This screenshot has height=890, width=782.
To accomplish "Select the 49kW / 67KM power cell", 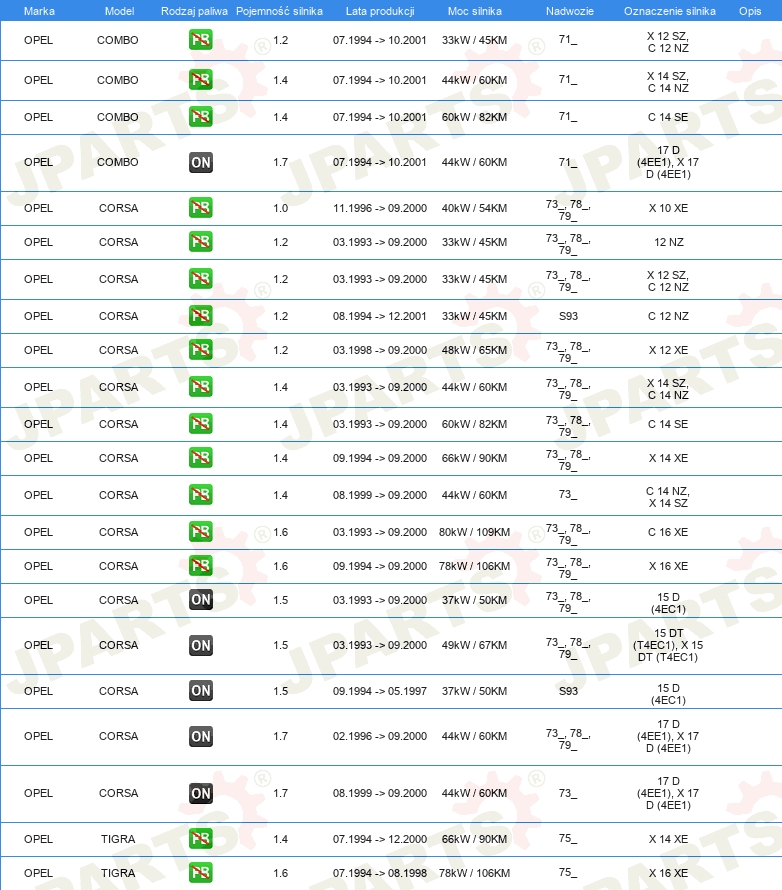I will (474, 645).
